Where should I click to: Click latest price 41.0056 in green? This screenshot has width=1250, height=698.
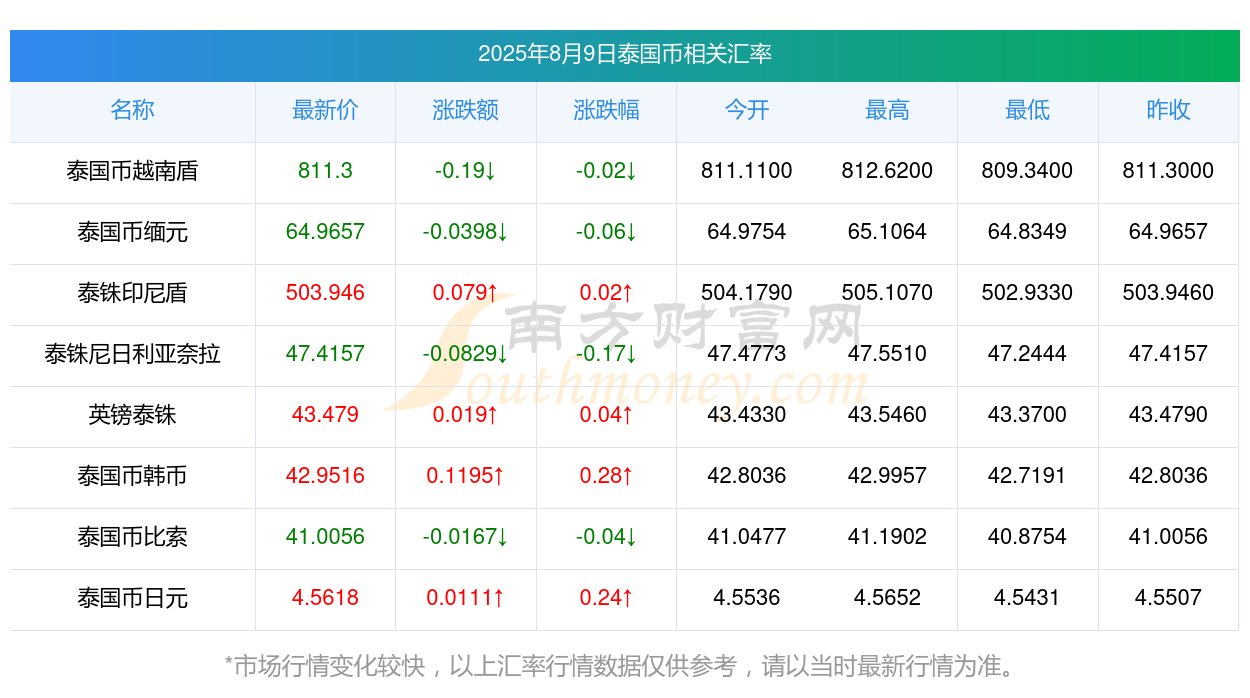[x=325, y=537]
